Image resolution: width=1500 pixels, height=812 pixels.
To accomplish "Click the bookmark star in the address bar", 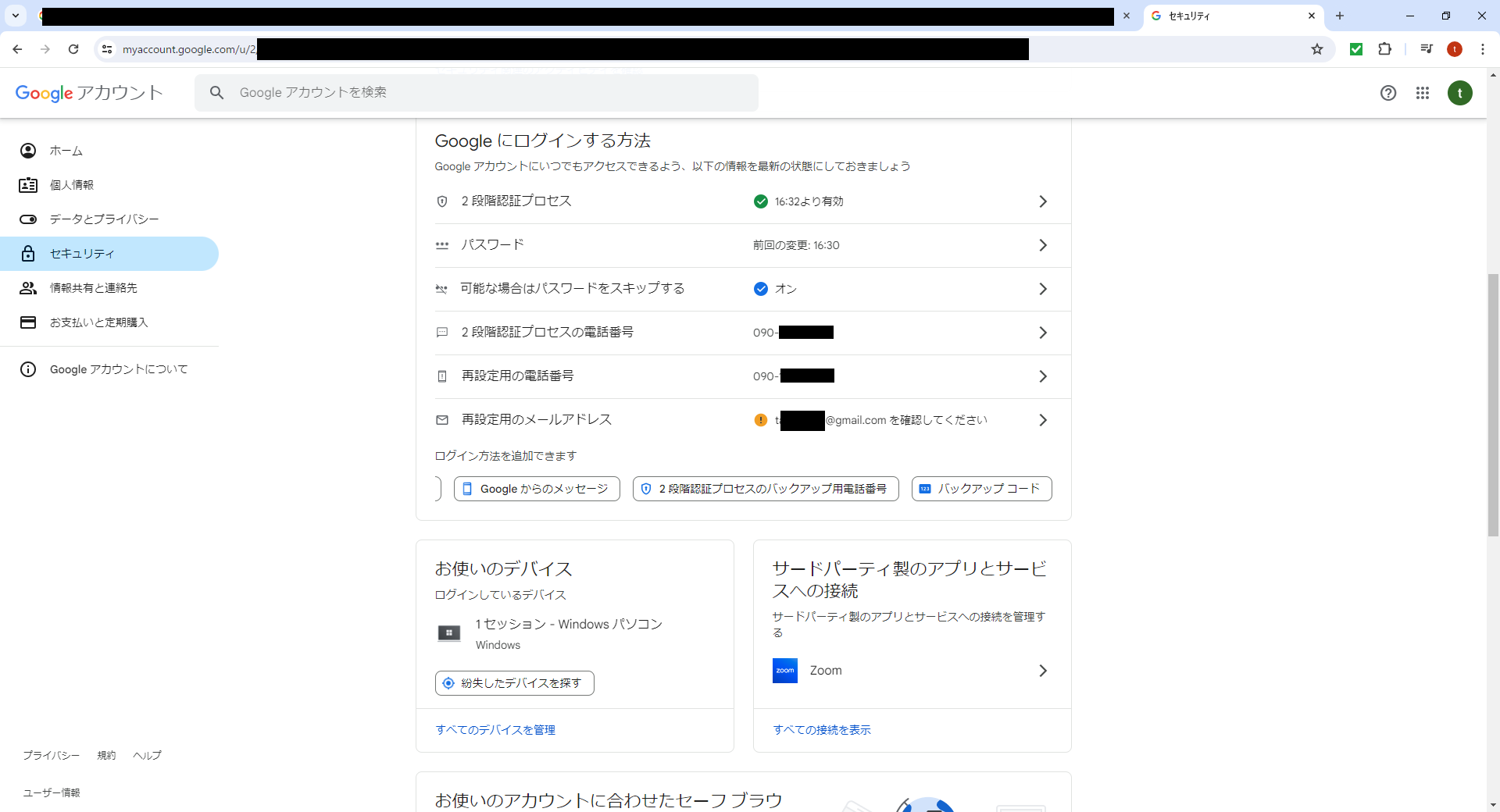I will [1318, 49].
